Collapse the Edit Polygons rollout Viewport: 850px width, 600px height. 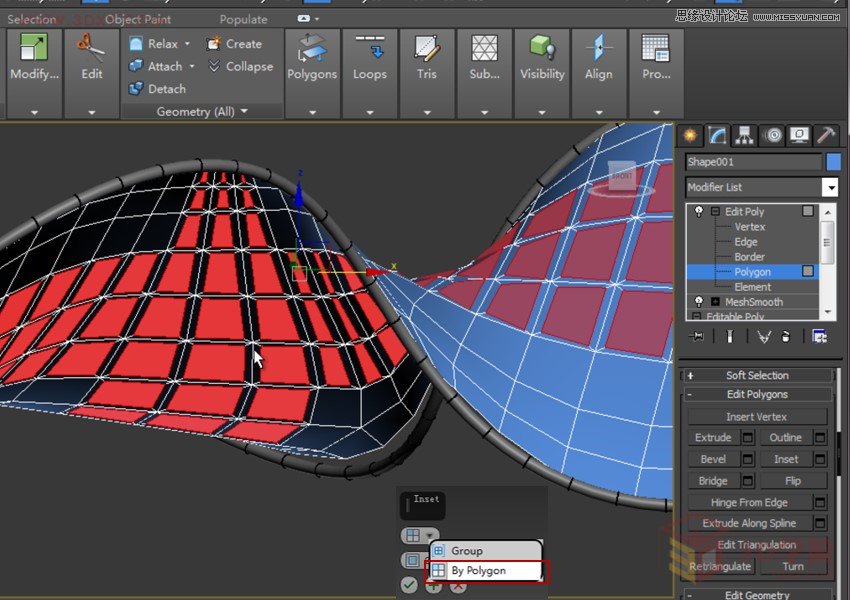757,394
